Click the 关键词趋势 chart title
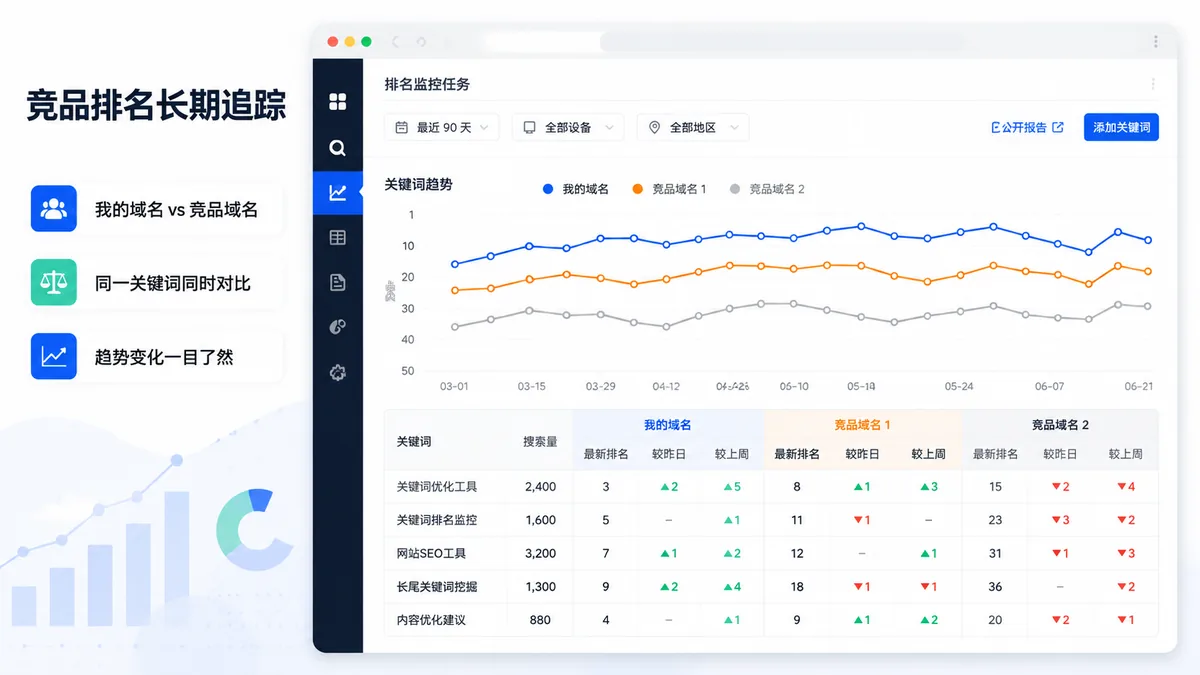1200x675 pixels. pyautogui.click(x=418, y=185)
